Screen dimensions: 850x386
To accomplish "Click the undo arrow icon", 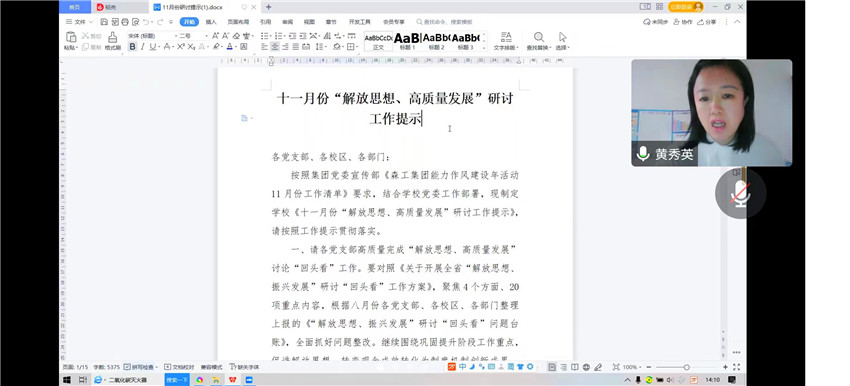I will 145,22.
